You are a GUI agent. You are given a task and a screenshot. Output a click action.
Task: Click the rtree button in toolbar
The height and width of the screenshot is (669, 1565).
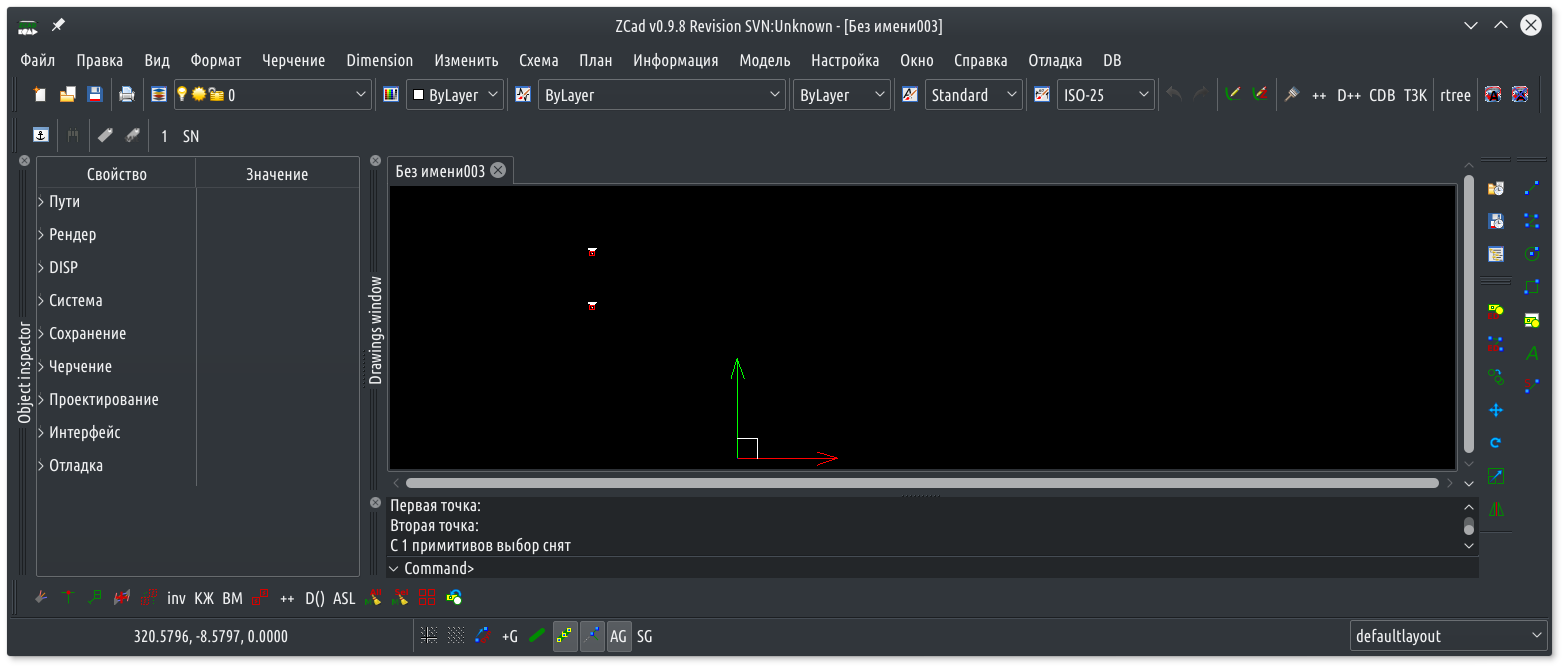[1455, 95]
